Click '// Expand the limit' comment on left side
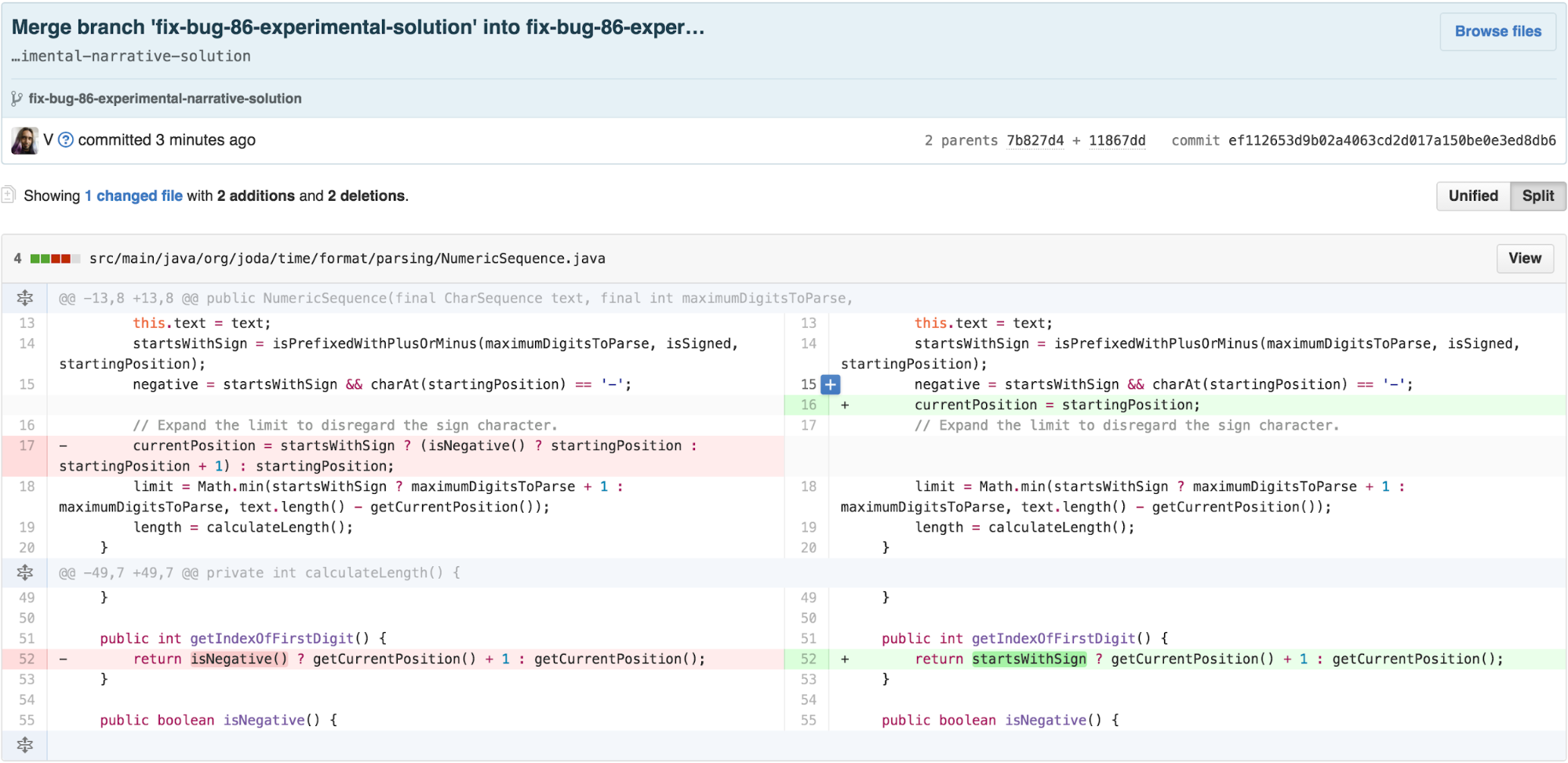Viewport: 1568px width, 763px height. coord(345,425)
